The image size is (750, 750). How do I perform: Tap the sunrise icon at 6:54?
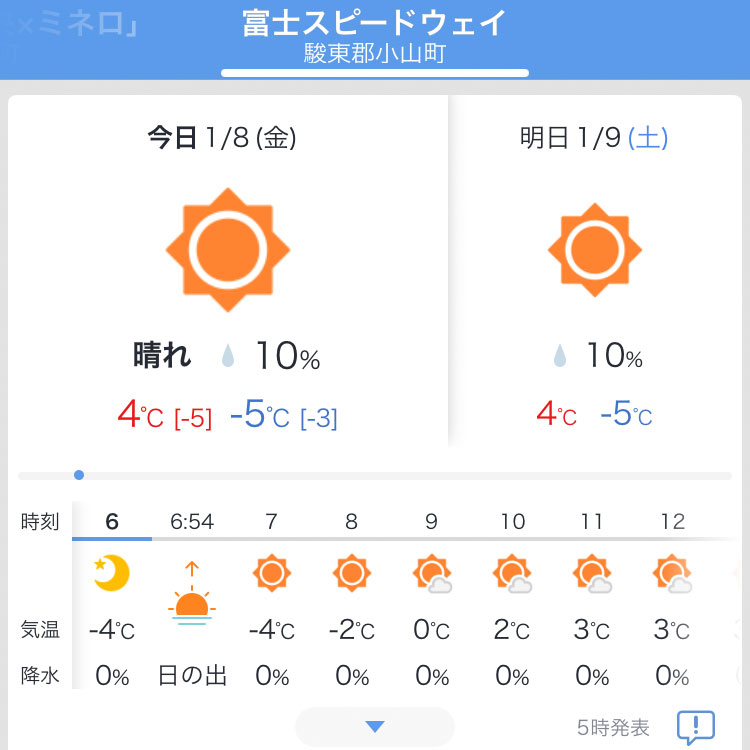[x=192, y=593]
